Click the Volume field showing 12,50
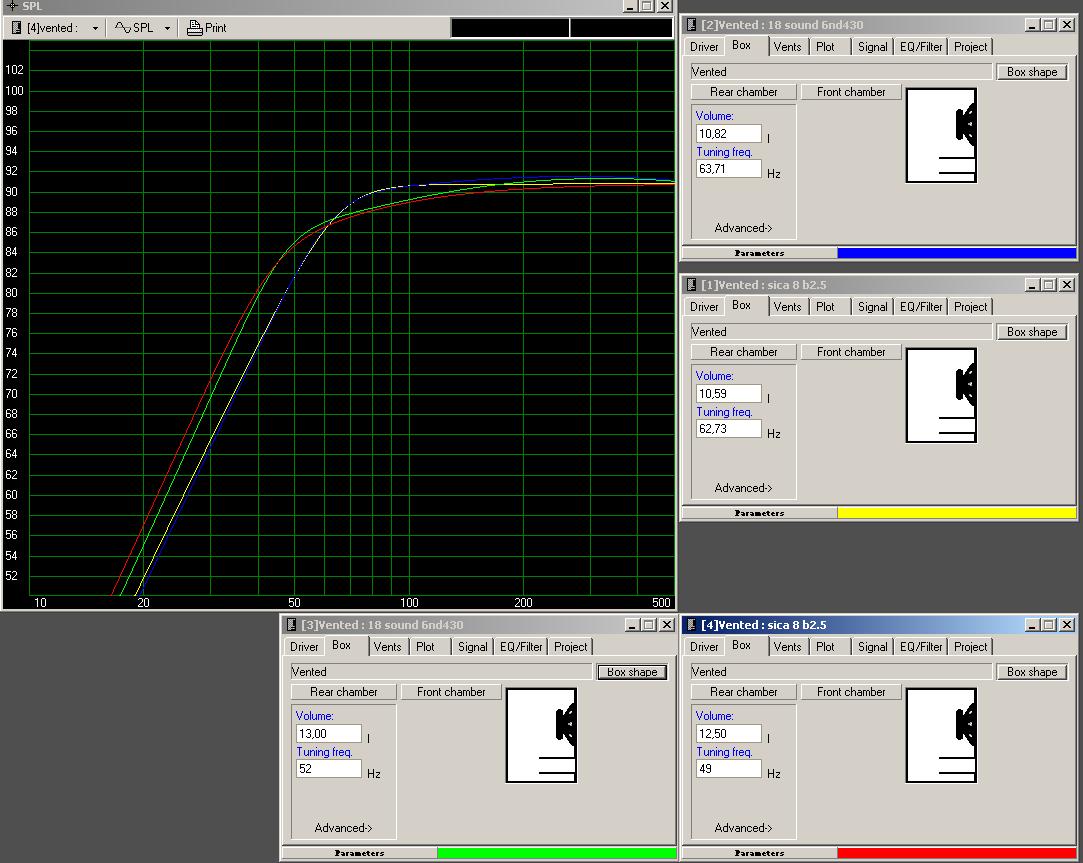 tap(729, 734)
